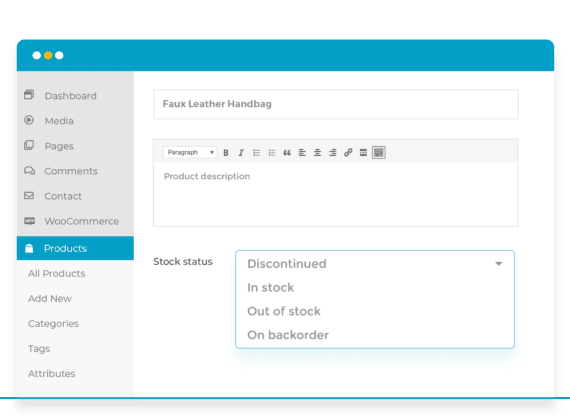Collapse the Stock status dropdown arrow
Viewport: 570px width, 417px height.
[499, 264]
